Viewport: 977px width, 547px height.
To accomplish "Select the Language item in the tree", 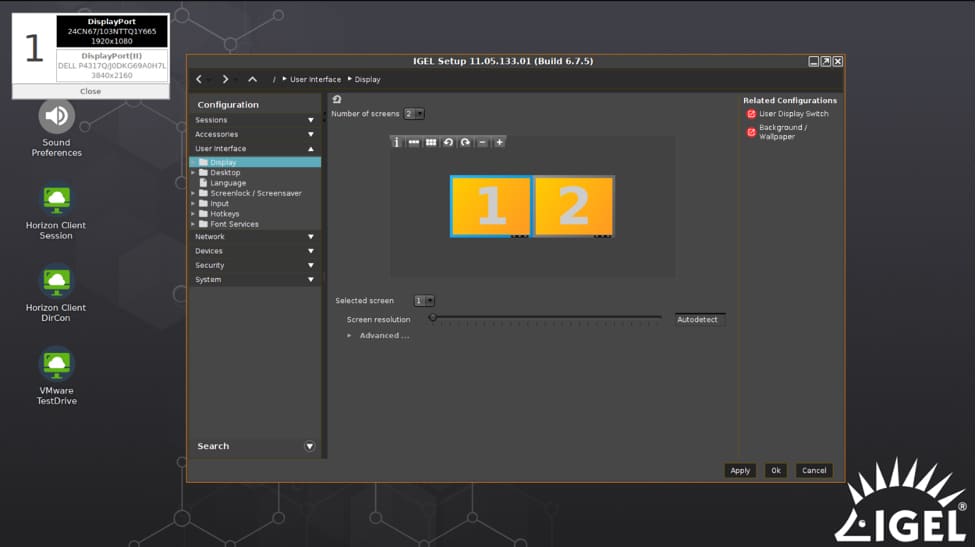I will click(x=228, y=183).
